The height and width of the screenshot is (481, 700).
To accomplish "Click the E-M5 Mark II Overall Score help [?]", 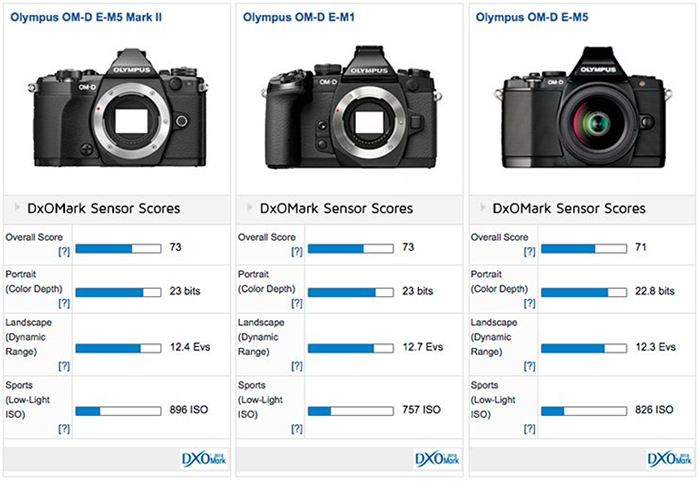I will [x=63, y=253].
